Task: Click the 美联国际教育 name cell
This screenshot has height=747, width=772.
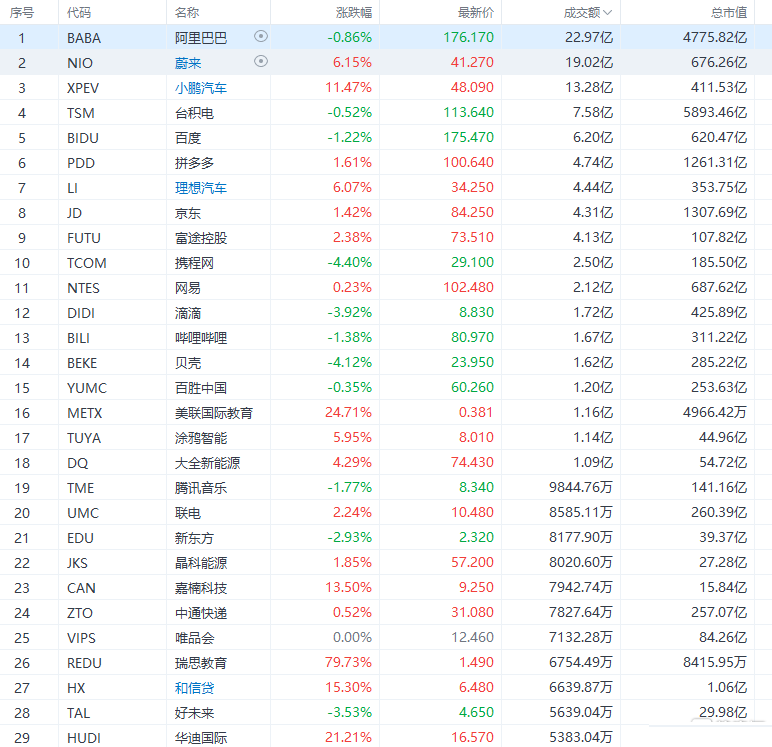Action: point(214,413)
